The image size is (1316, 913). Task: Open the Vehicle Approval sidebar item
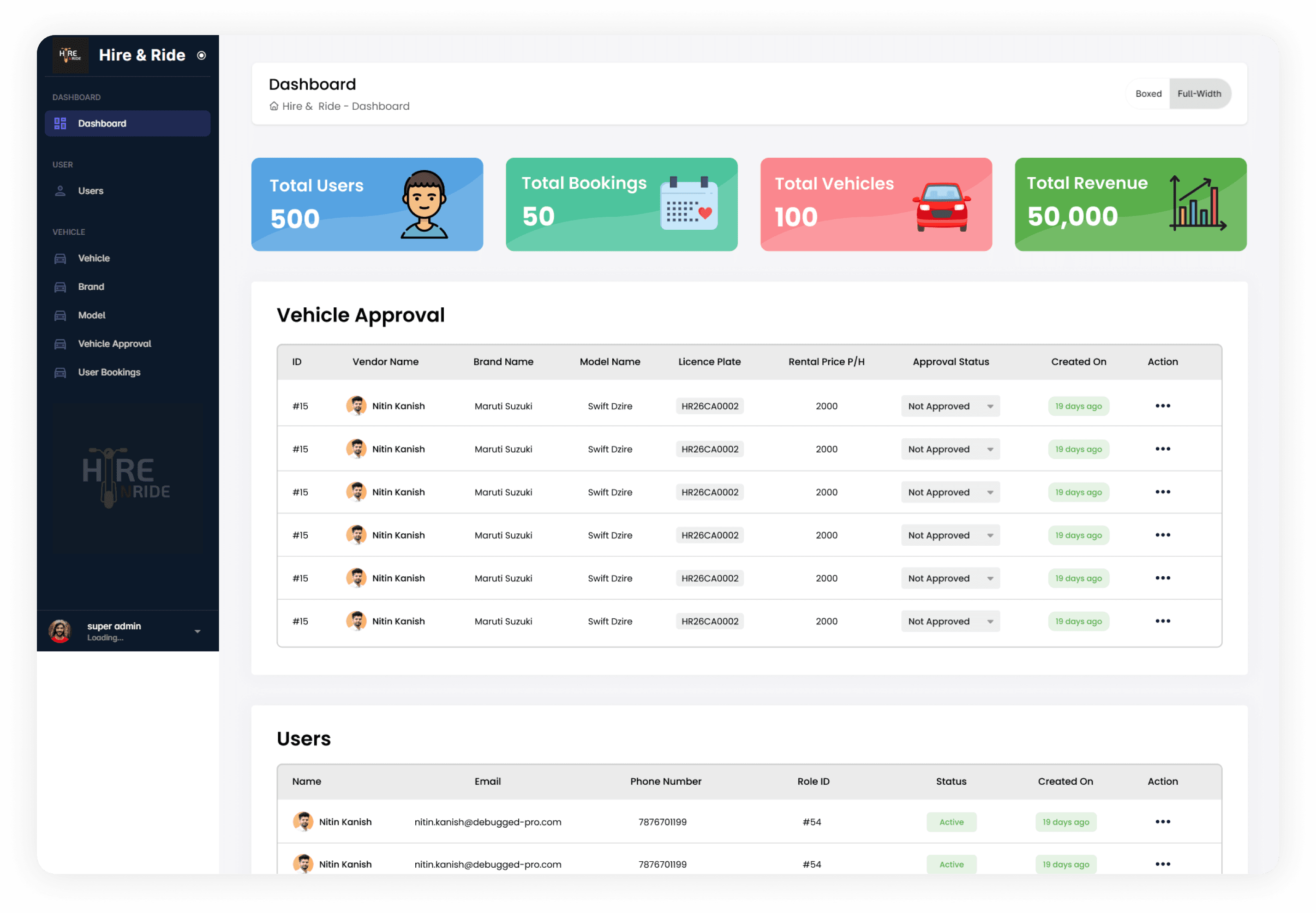(114, 344)
